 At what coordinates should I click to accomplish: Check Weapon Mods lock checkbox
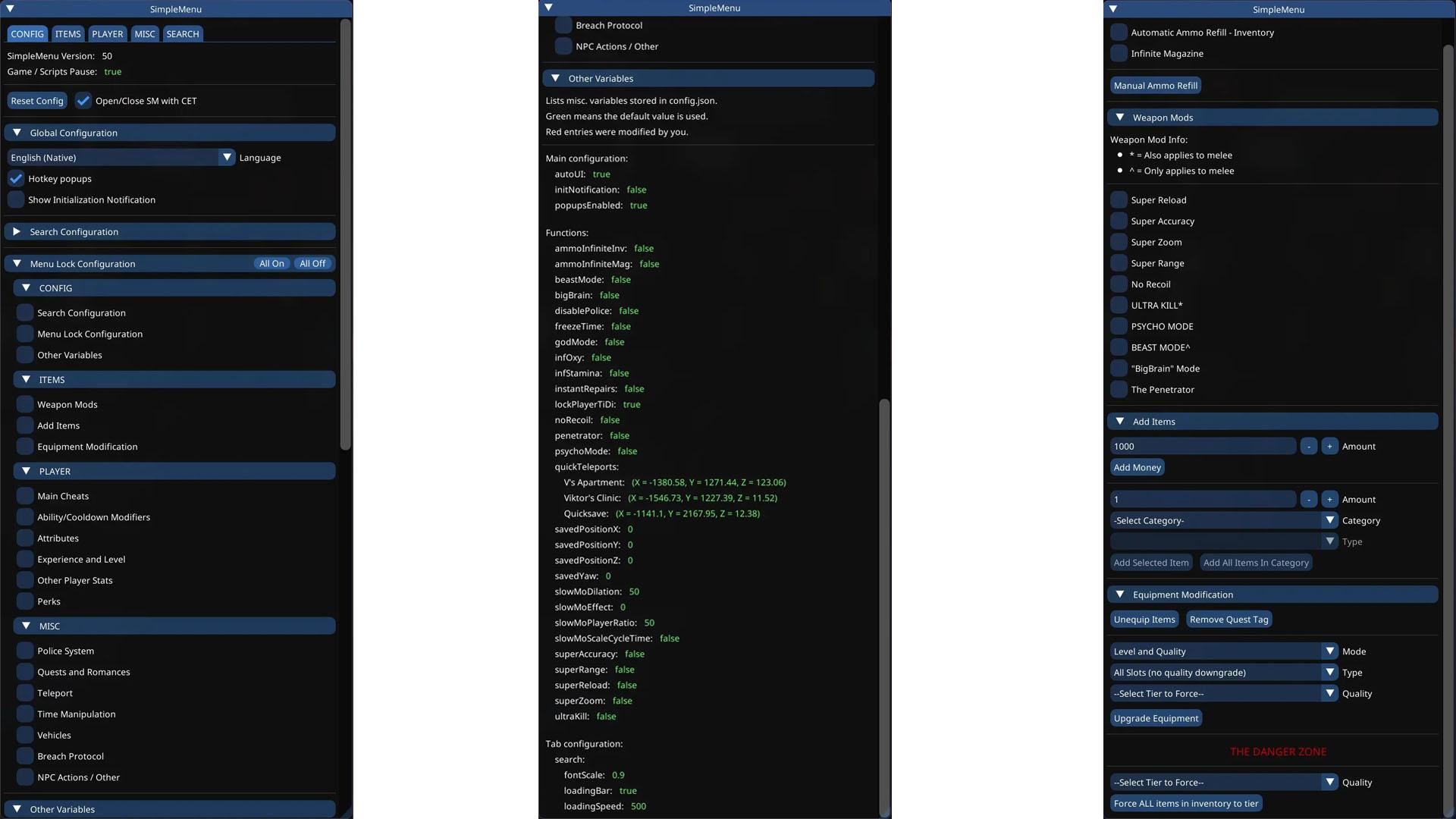click(x=25, y=405)
